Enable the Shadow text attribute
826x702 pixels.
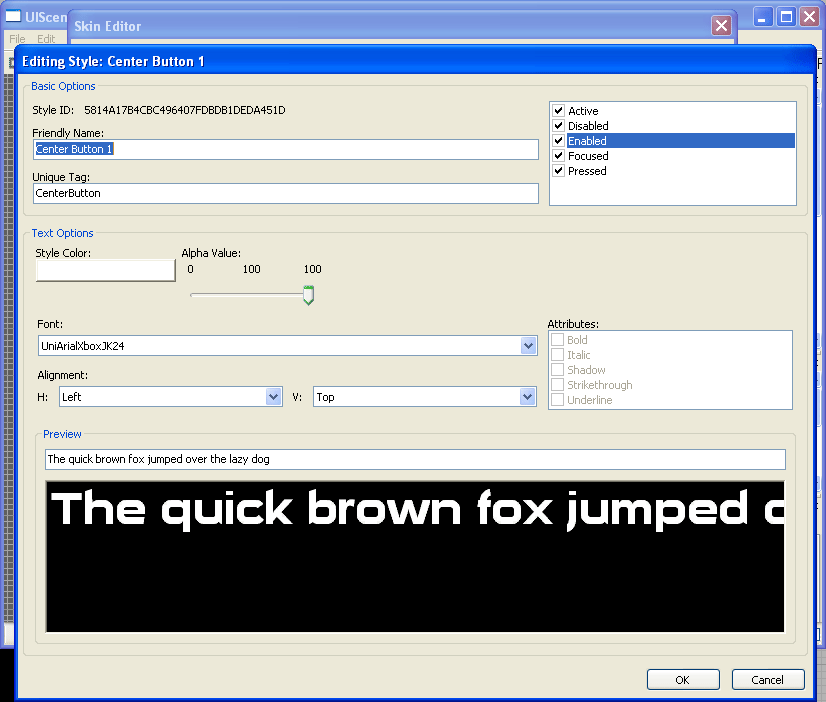point(556,370)
